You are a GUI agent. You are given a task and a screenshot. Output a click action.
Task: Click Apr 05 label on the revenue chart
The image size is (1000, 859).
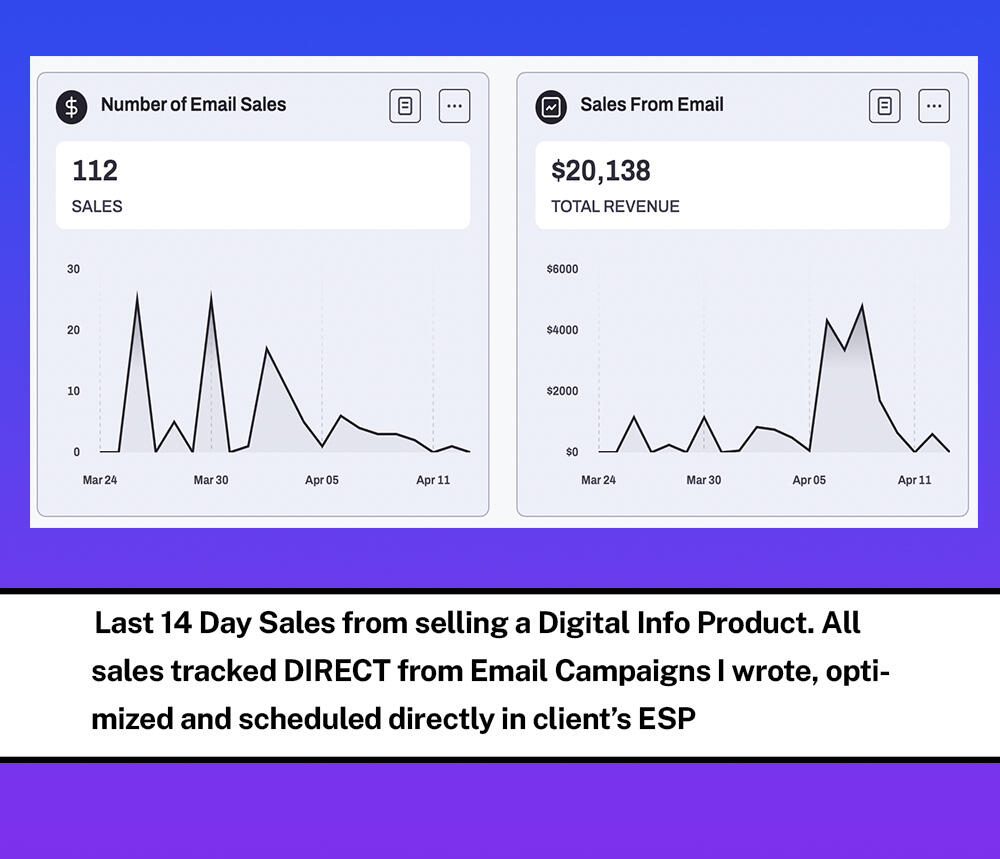(x=809, y=480)
